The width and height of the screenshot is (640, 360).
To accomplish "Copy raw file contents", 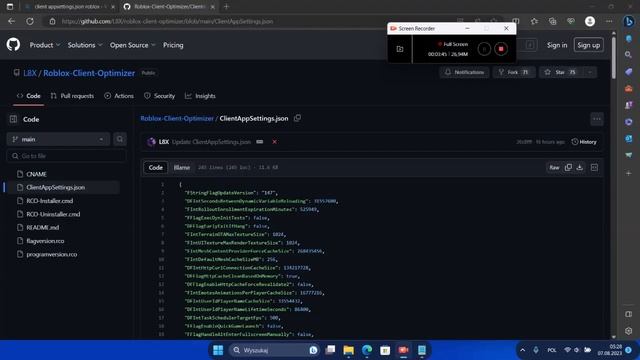I will click(568, 167).
